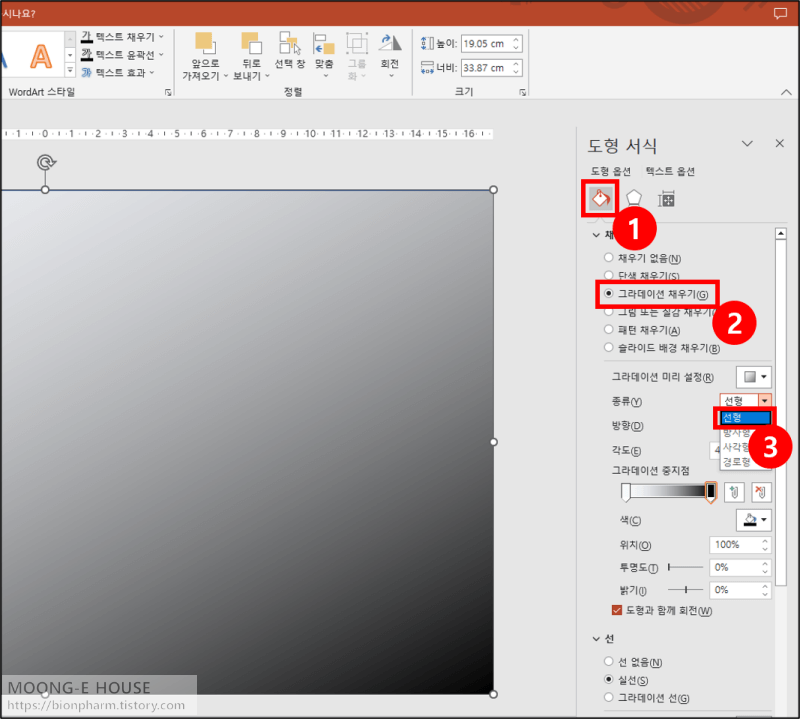Enable 패턴 채우기 fill option
This screenshot has width=800, height=719.
611,327
